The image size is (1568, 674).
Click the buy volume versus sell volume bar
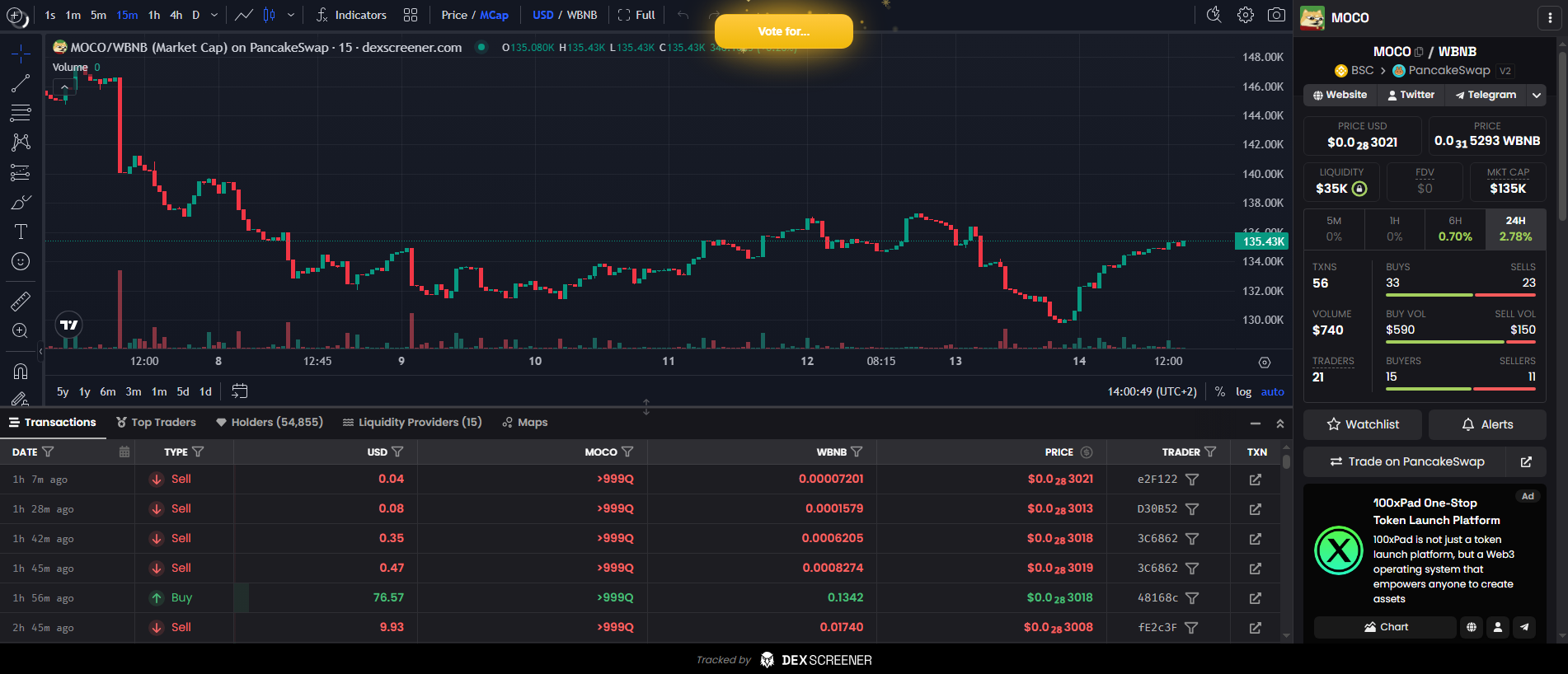1461,341
